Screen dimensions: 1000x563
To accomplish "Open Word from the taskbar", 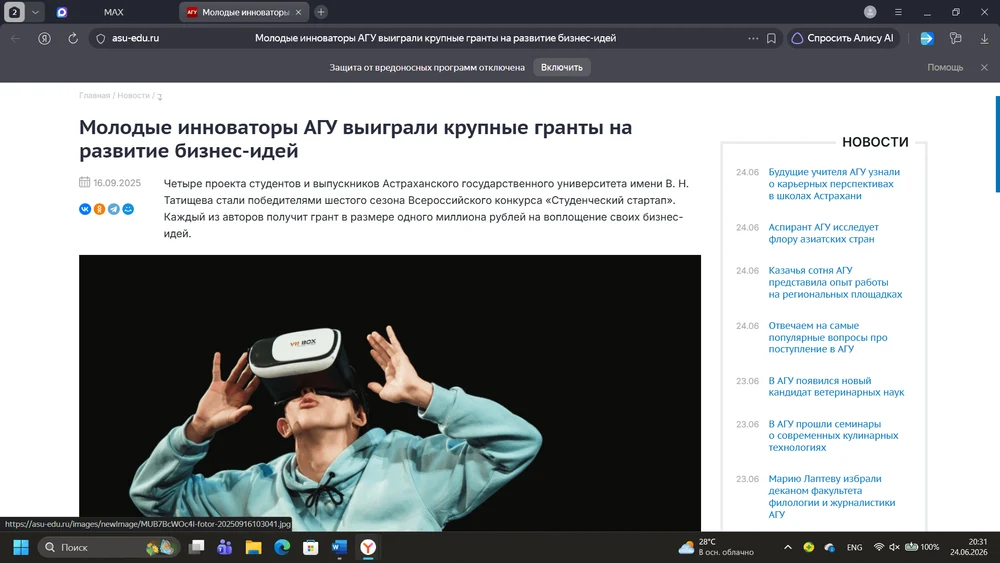I will [x=339, y=547].
